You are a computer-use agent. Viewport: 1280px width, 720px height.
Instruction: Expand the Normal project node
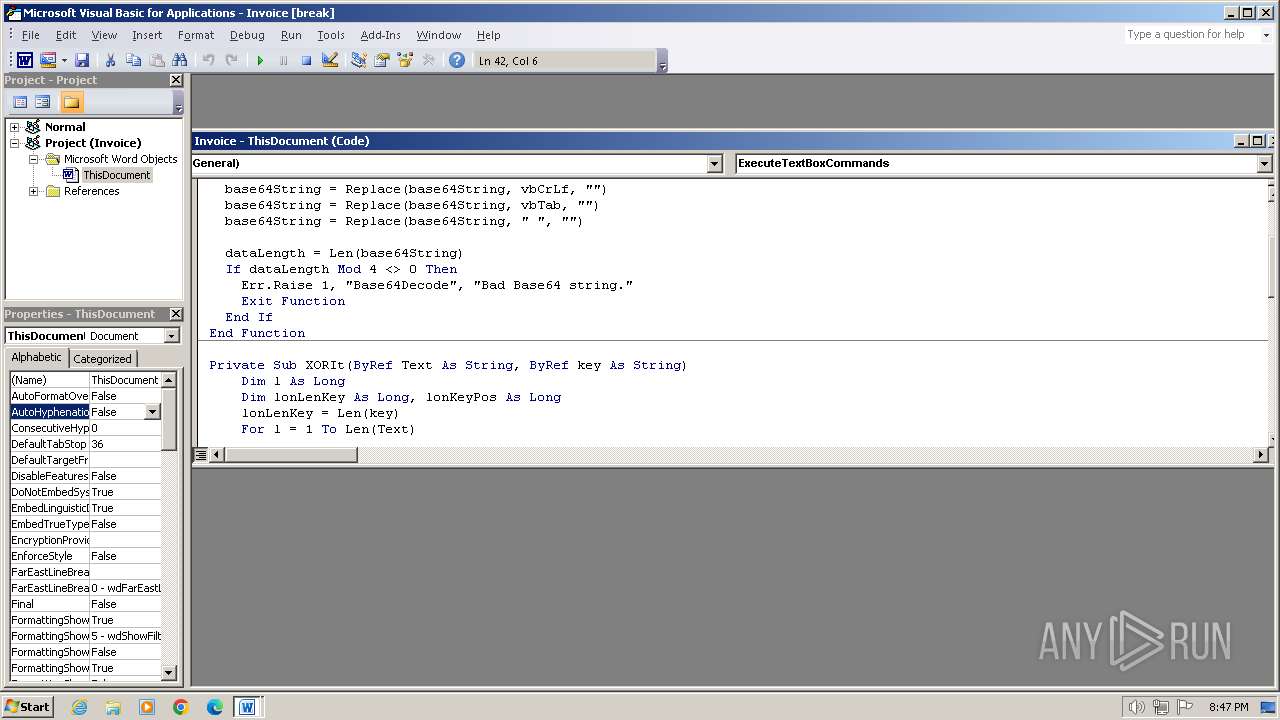[x=15, y=127]
